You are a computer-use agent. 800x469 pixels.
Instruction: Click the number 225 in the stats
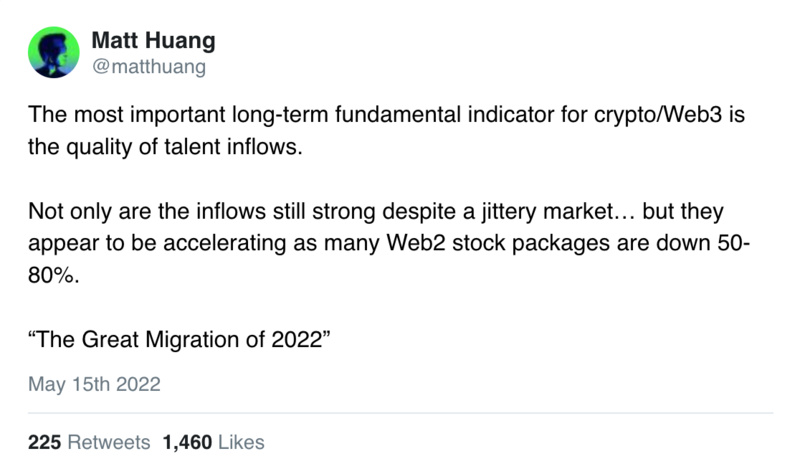[x=45, y=441]
